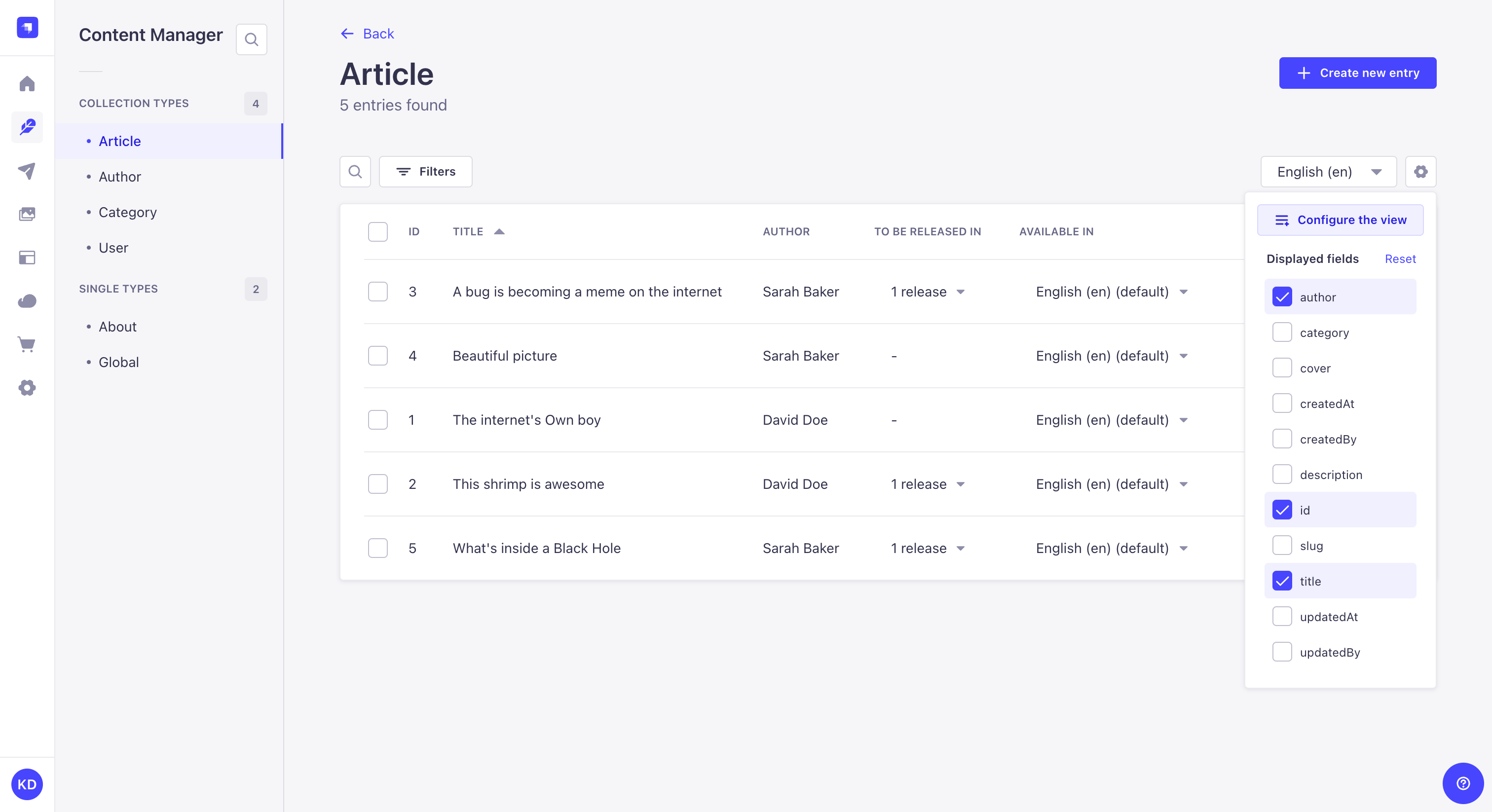
Task: Click the settings gear icon top right
Action: 1421,171
